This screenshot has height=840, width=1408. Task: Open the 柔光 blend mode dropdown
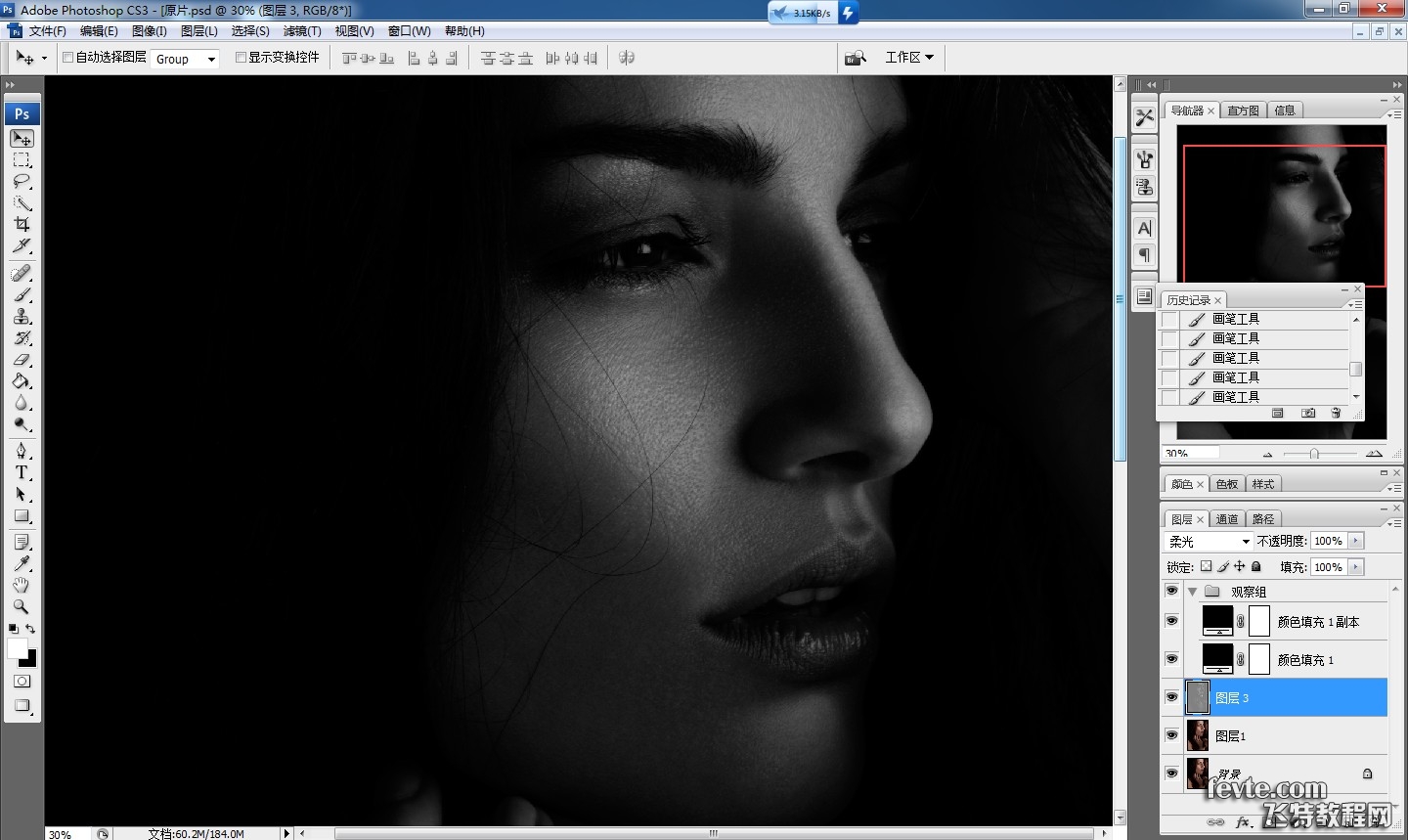[1210, 541]
